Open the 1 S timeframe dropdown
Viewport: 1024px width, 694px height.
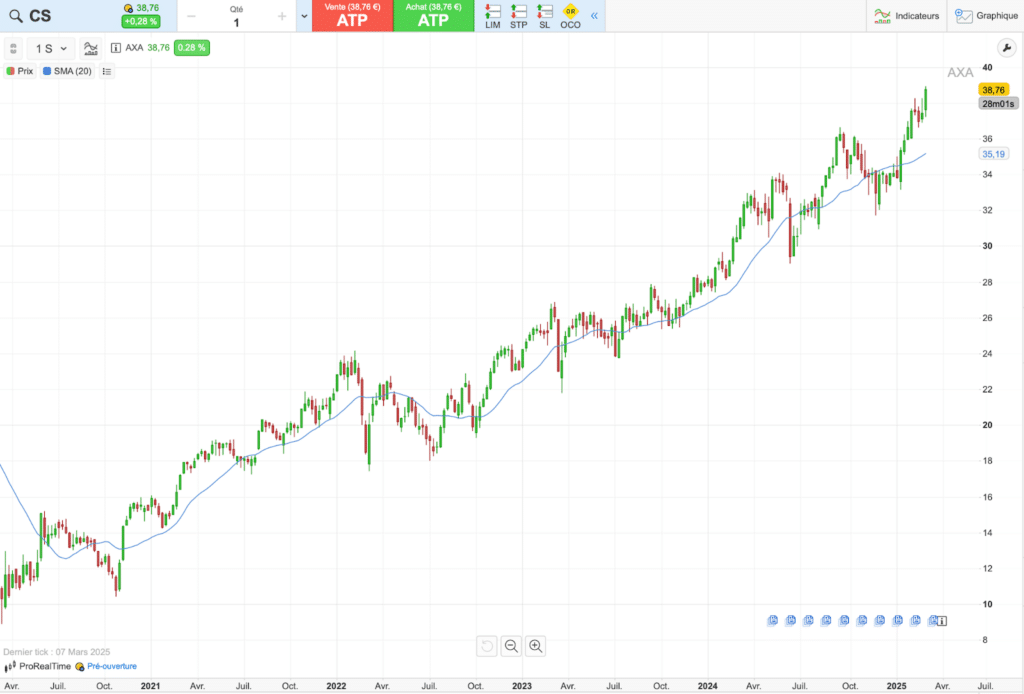click(51, 48)
